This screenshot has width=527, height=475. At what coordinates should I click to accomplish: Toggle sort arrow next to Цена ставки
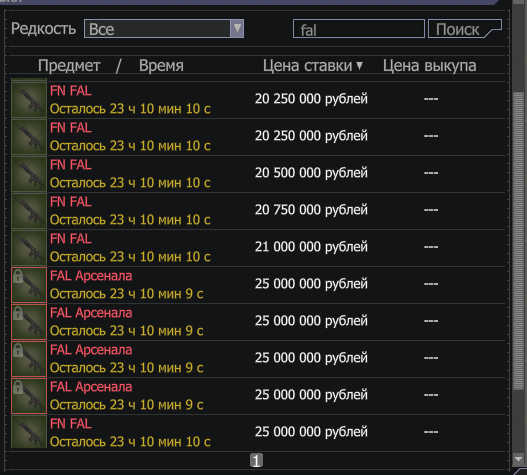[x=360, y=66]
